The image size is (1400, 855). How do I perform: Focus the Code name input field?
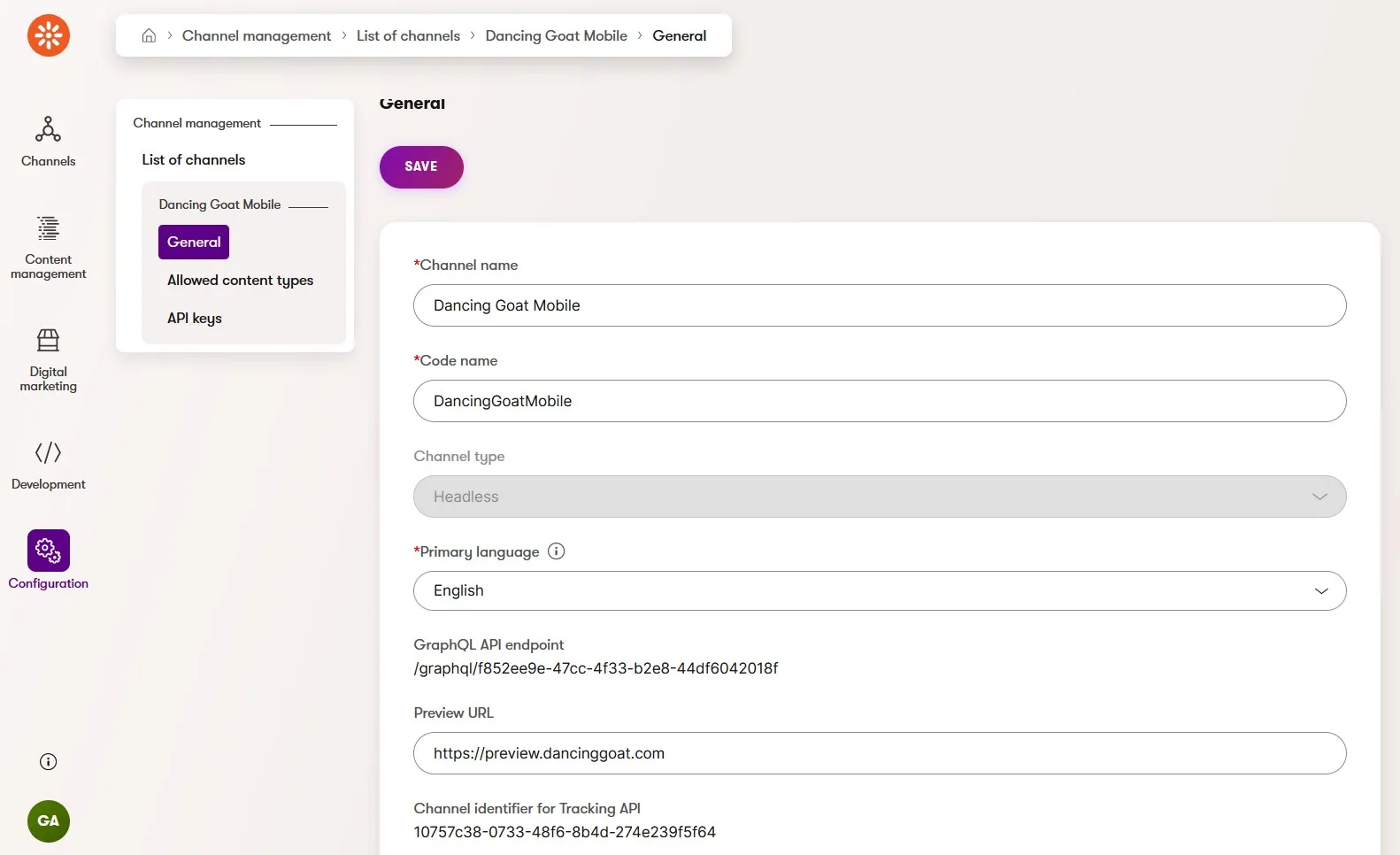pyautogui.click(x=880, y=401)
